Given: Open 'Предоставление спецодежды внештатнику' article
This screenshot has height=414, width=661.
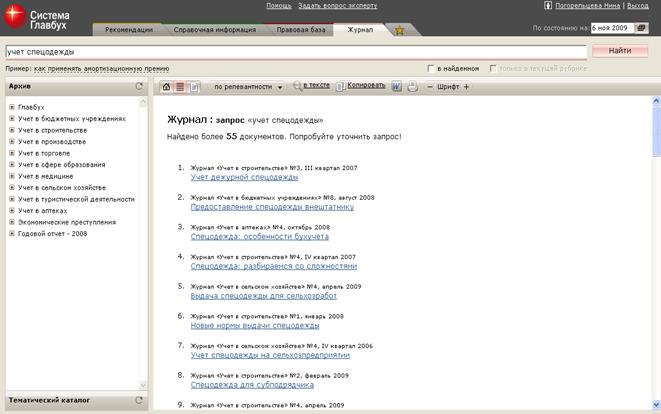Looking at the screenshot, I should pos(272,207).
